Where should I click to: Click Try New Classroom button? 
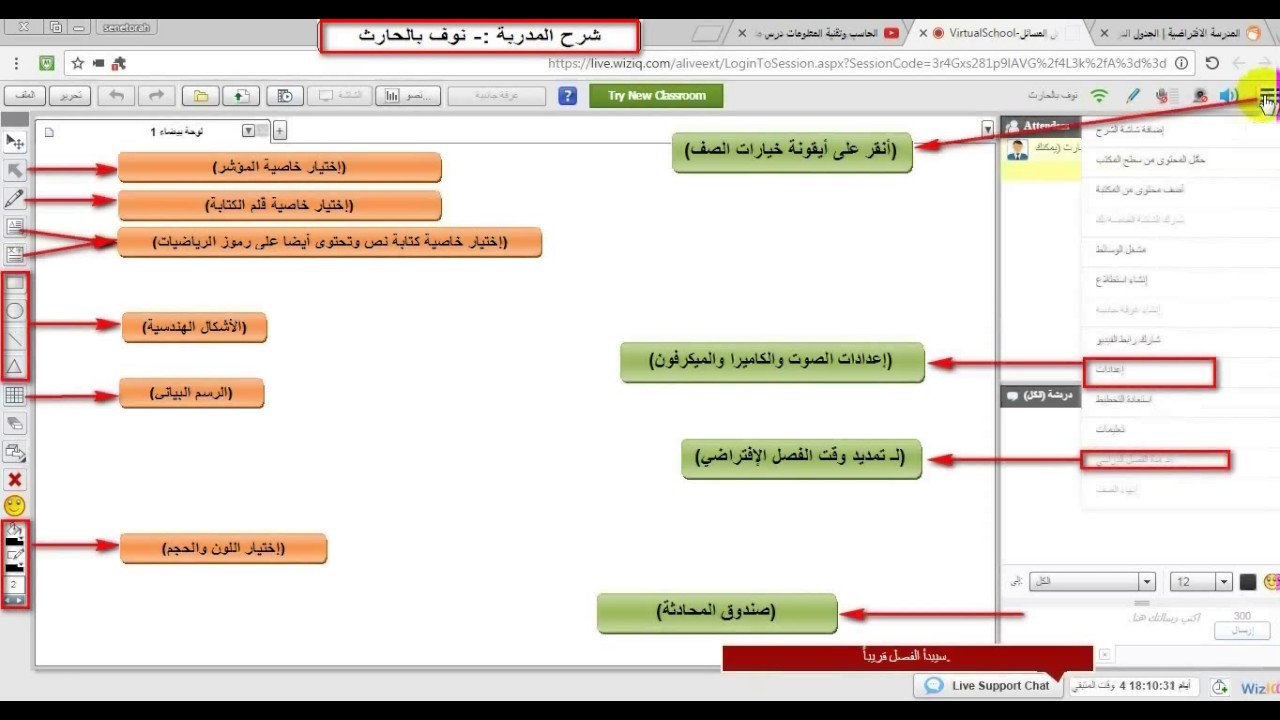tap(656, 96)
